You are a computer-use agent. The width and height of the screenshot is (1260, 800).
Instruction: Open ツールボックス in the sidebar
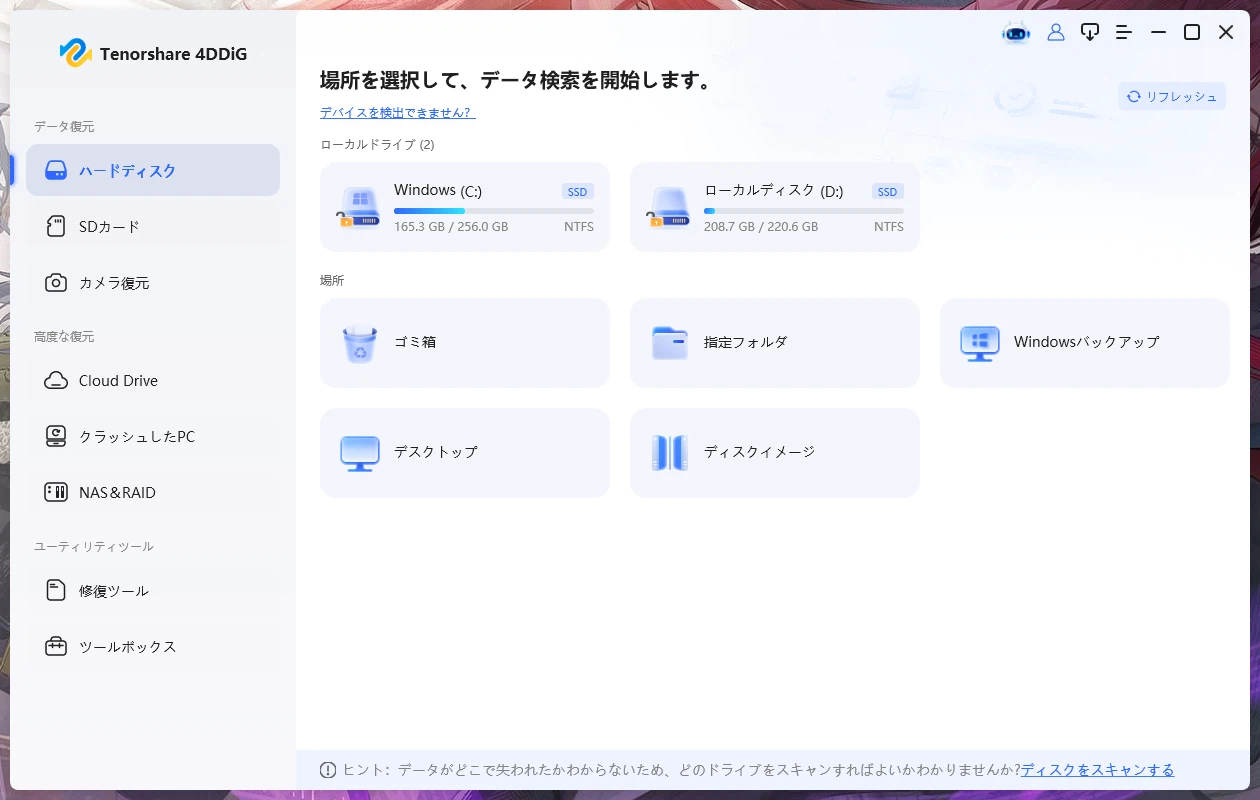pos(153,646)
